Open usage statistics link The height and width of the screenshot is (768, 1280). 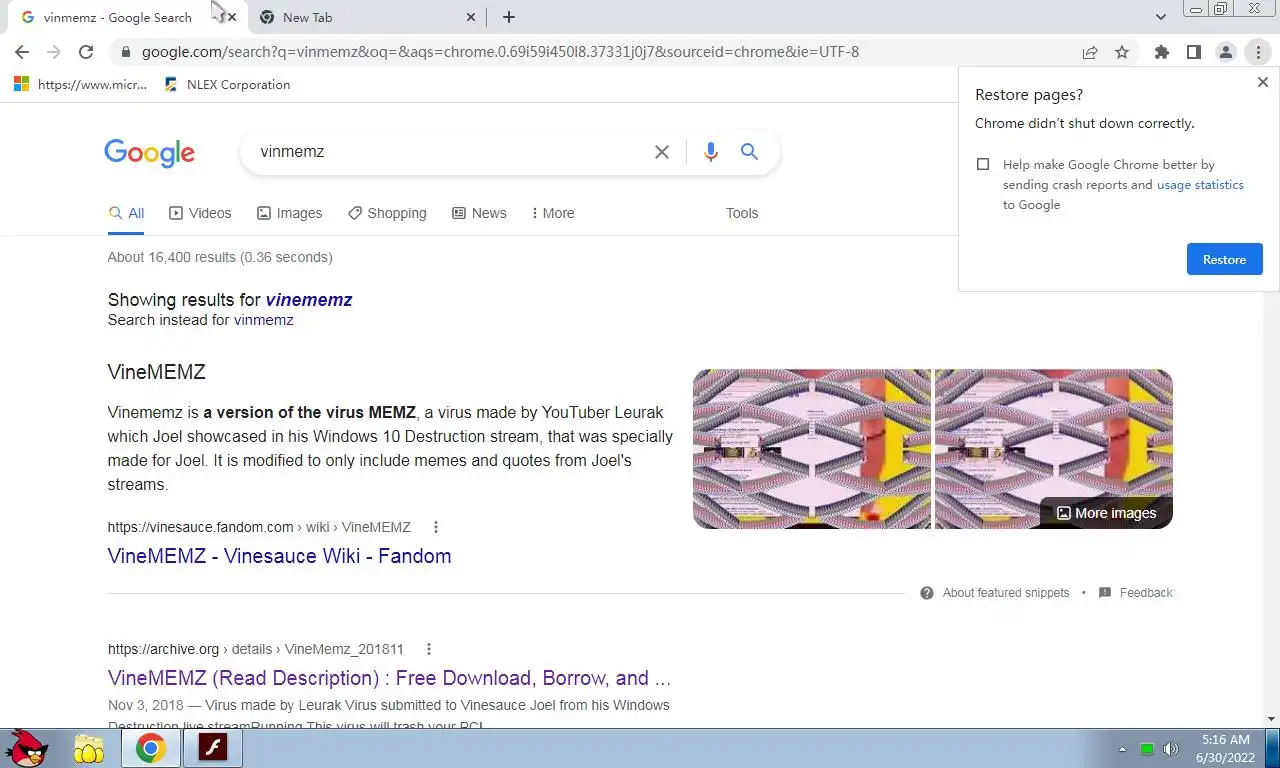coord(1200,185)
